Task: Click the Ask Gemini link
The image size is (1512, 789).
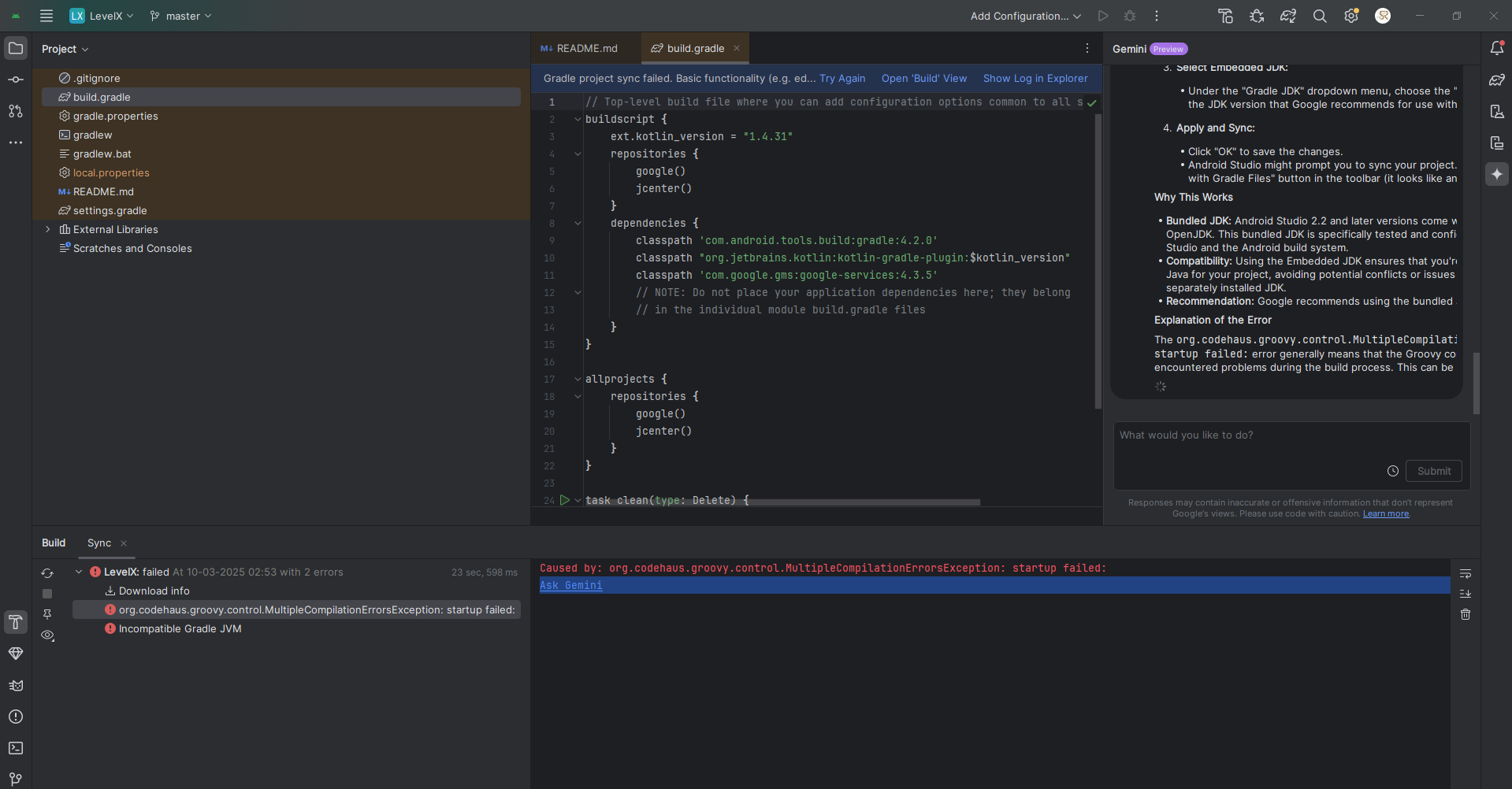Action: (x=571, y=585)
